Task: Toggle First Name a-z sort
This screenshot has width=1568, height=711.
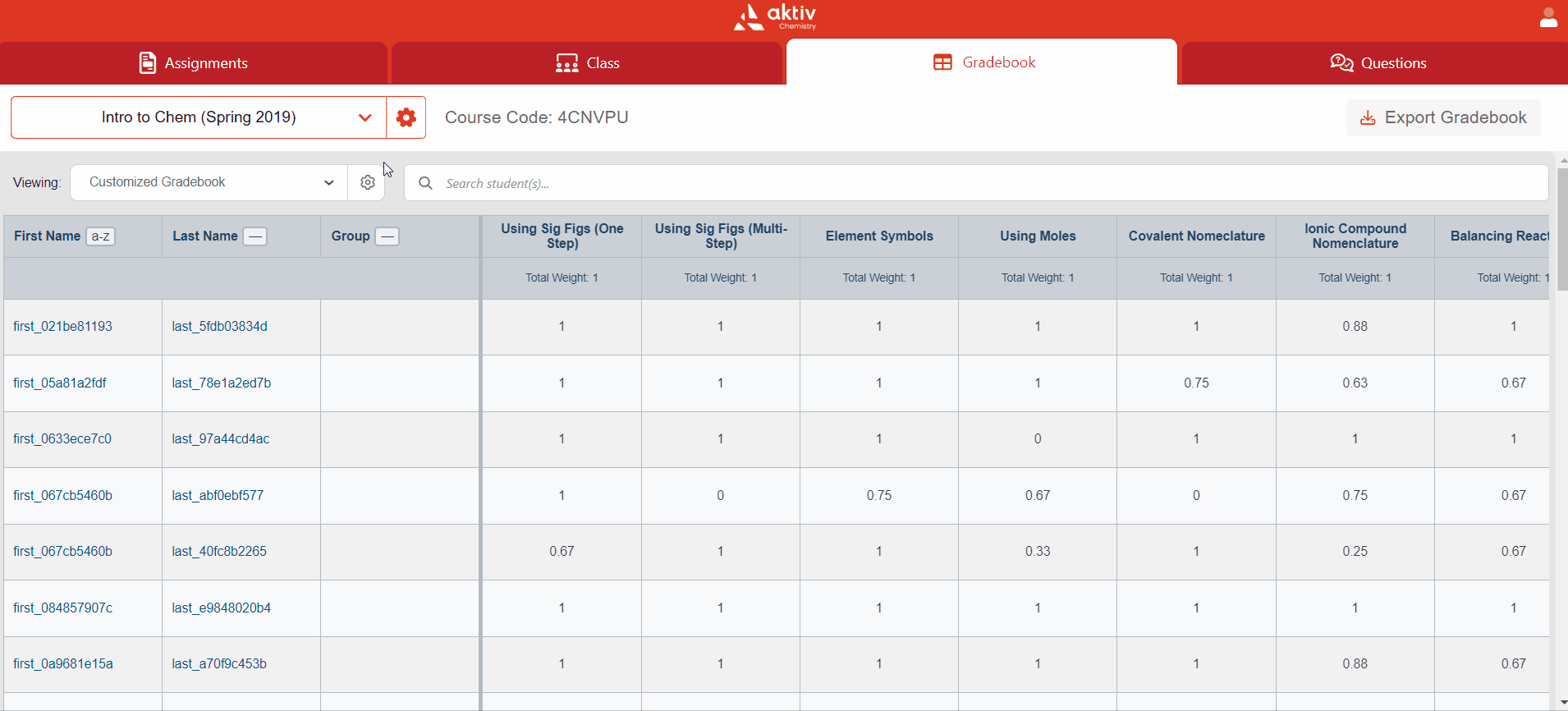Action: point(100,236)
